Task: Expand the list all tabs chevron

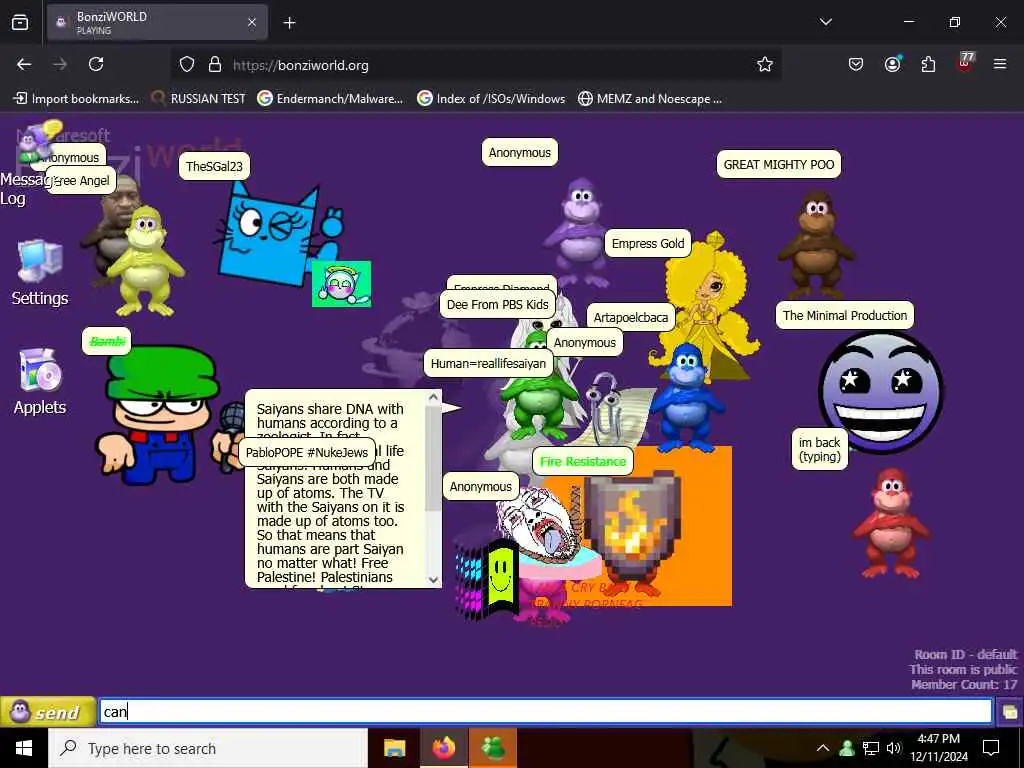Action: [826, 22]
